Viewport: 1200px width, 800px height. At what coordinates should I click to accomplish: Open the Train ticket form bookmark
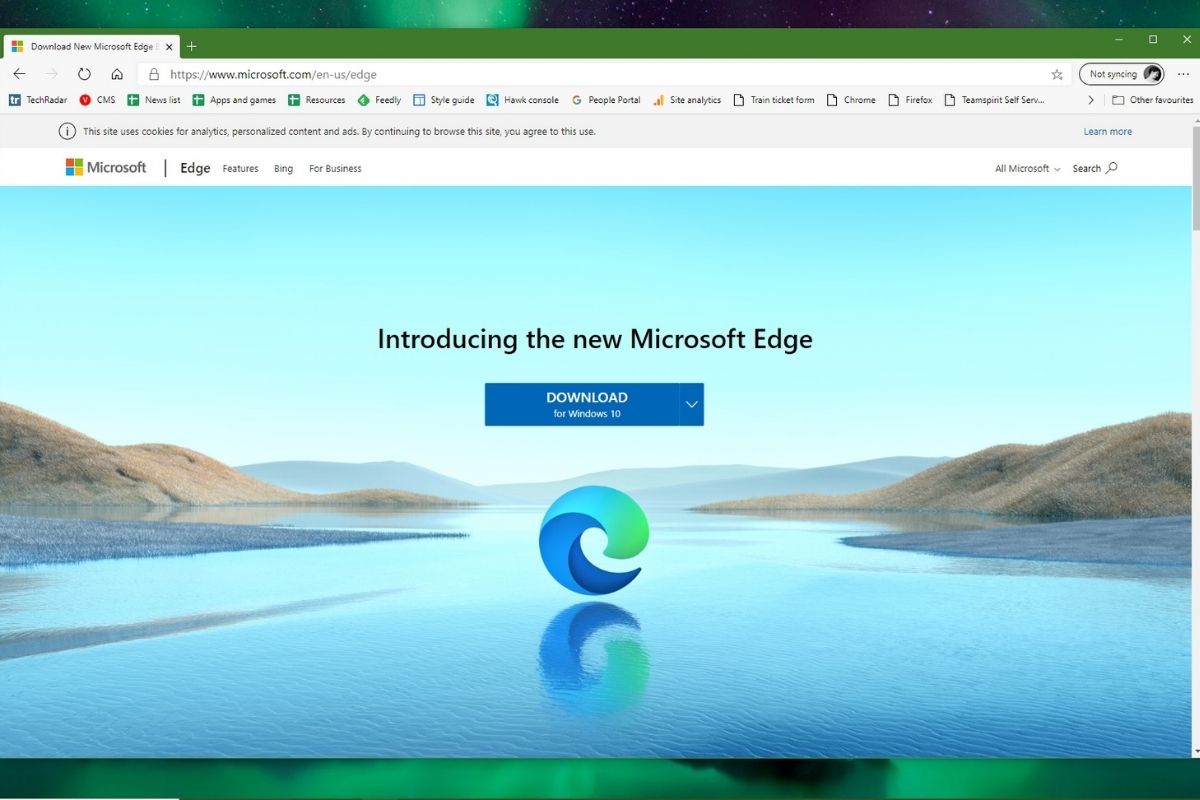pos(774,100)
